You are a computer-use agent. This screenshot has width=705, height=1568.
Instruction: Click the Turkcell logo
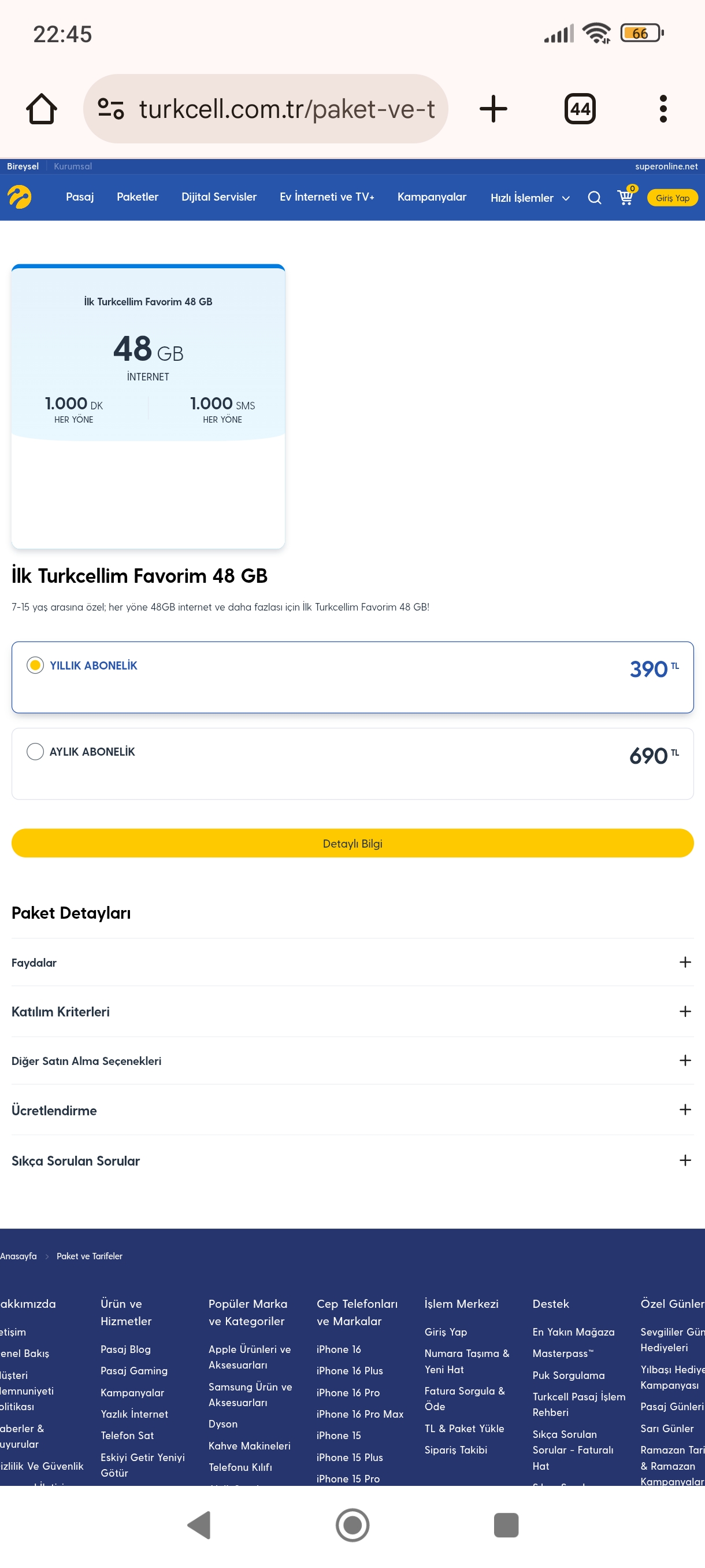(x=20, y=197)
